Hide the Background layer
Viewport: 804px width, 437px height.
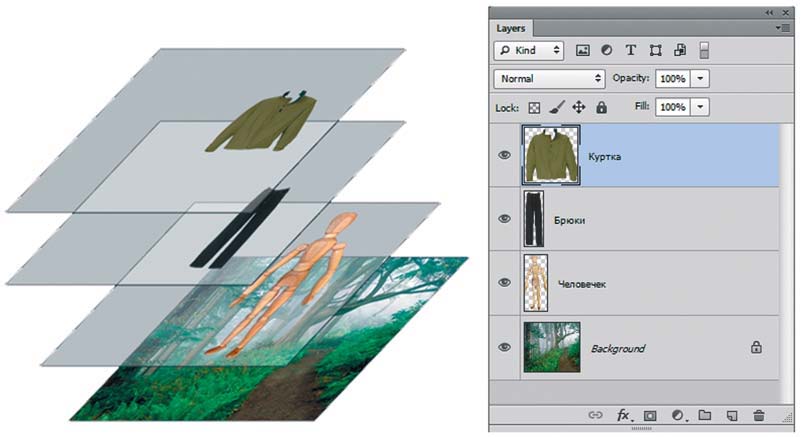pos(505,347)
